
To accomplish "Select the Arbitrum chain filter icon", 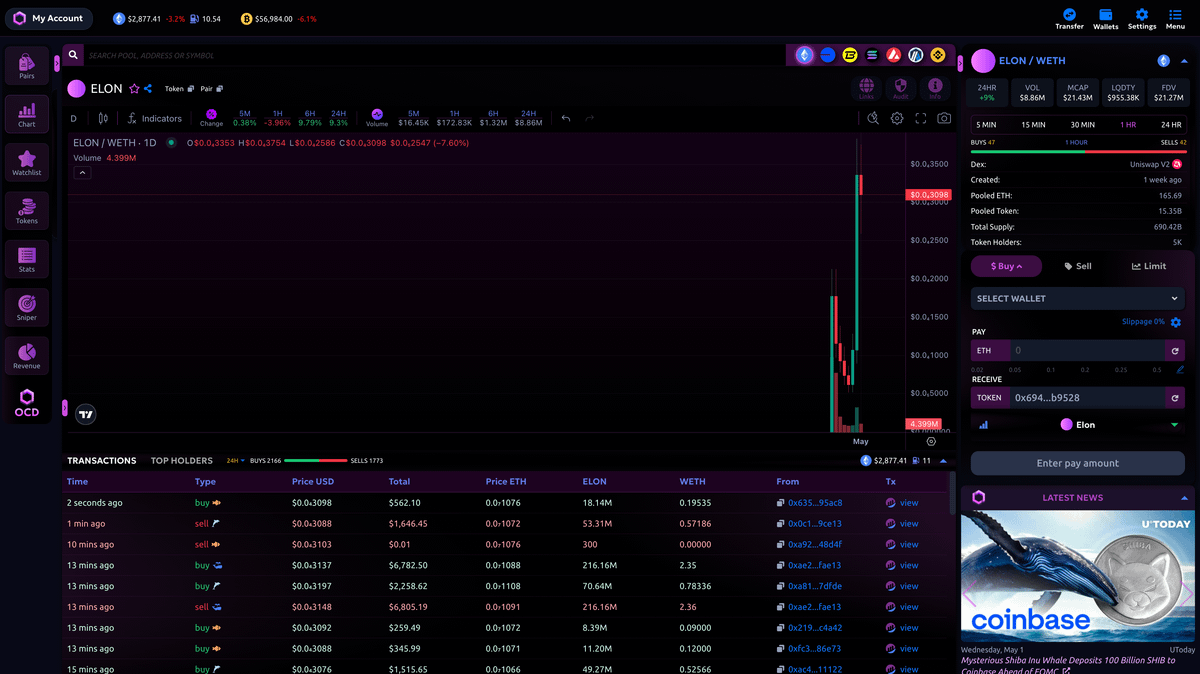I will pos(916,55).
